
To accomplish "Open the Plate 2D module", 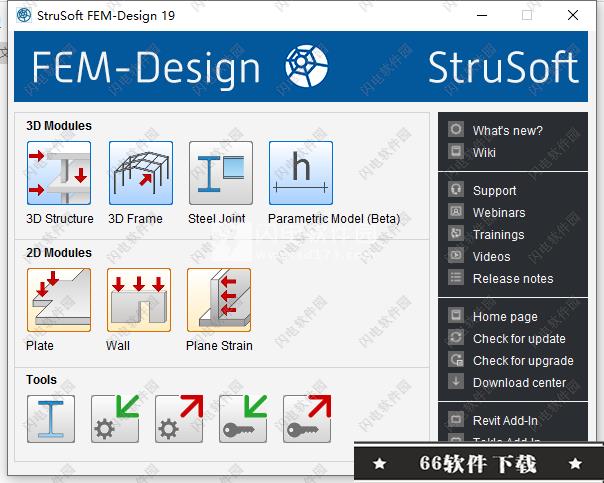I will click(59, 300).
